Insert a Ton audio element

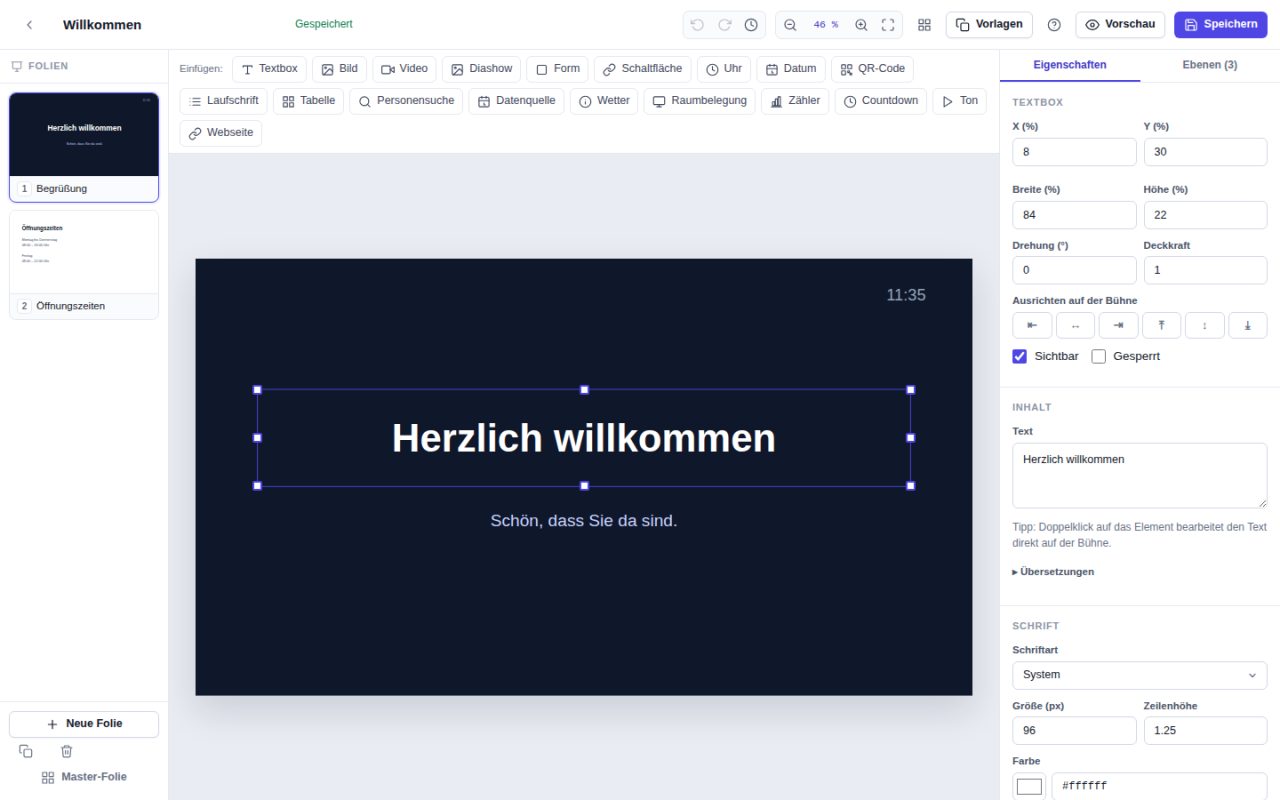coord(959,101)
